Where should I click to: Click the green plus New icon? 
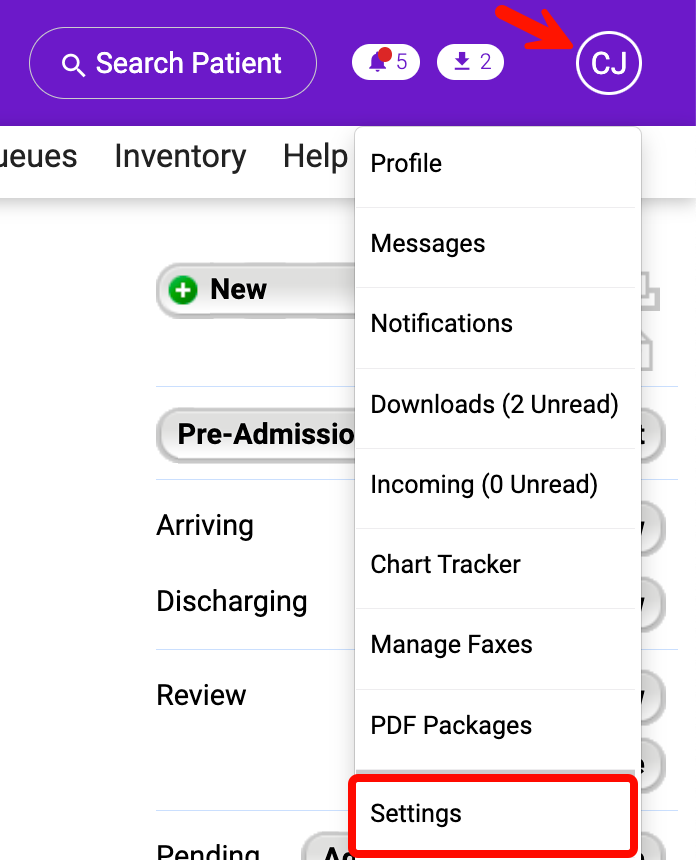184,290
